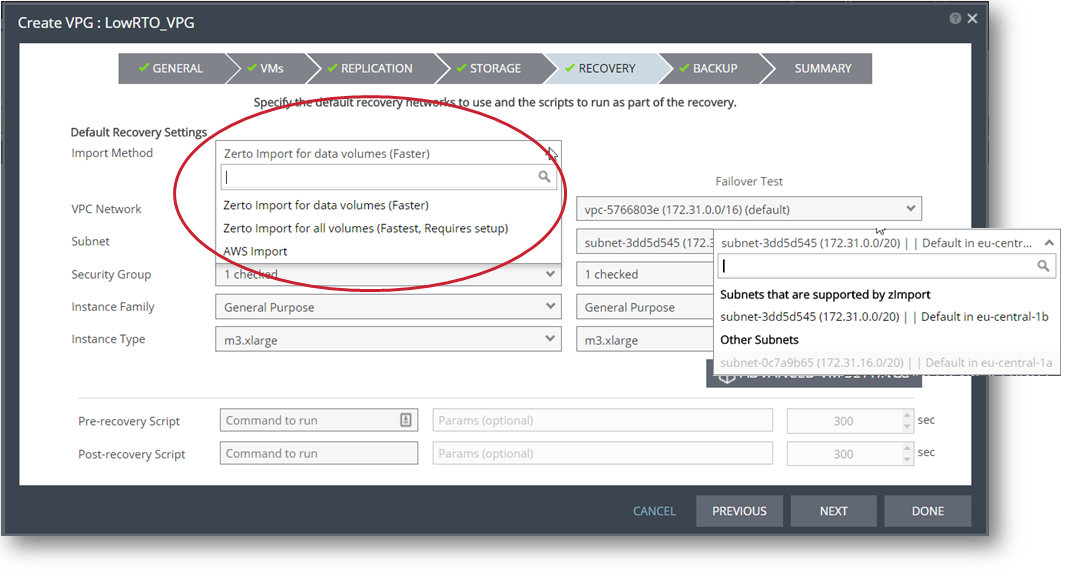This screenshot has height=570, width=1069.
Task: Choose Zerto Import for all volumes option
Action: pos(365,228)
